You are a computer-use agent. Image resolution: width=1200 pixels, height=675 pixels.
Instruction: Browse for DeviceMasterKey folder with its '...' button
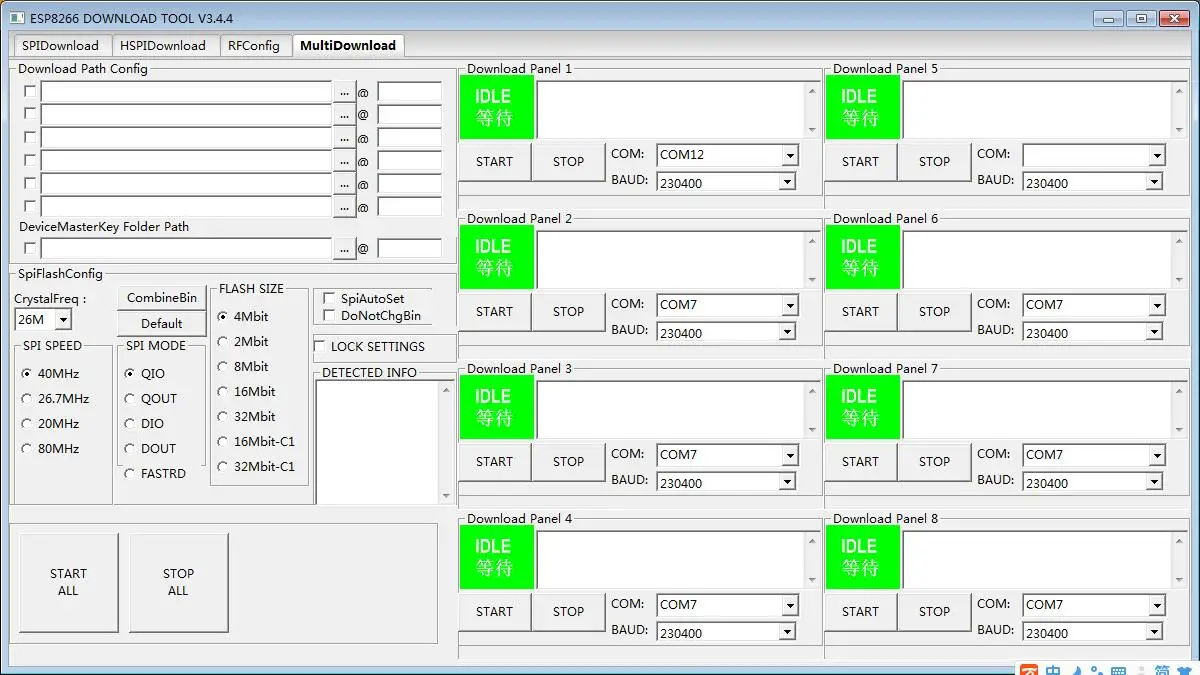344,248
